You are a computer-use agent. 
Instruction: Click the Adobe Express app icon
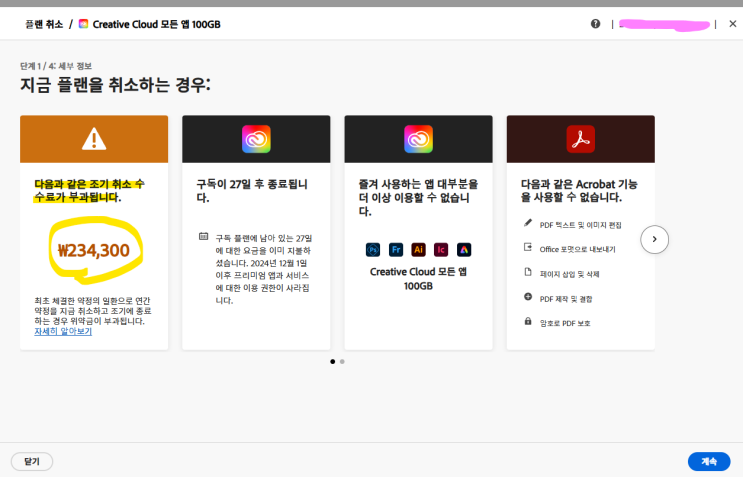(x=464, y=250)
